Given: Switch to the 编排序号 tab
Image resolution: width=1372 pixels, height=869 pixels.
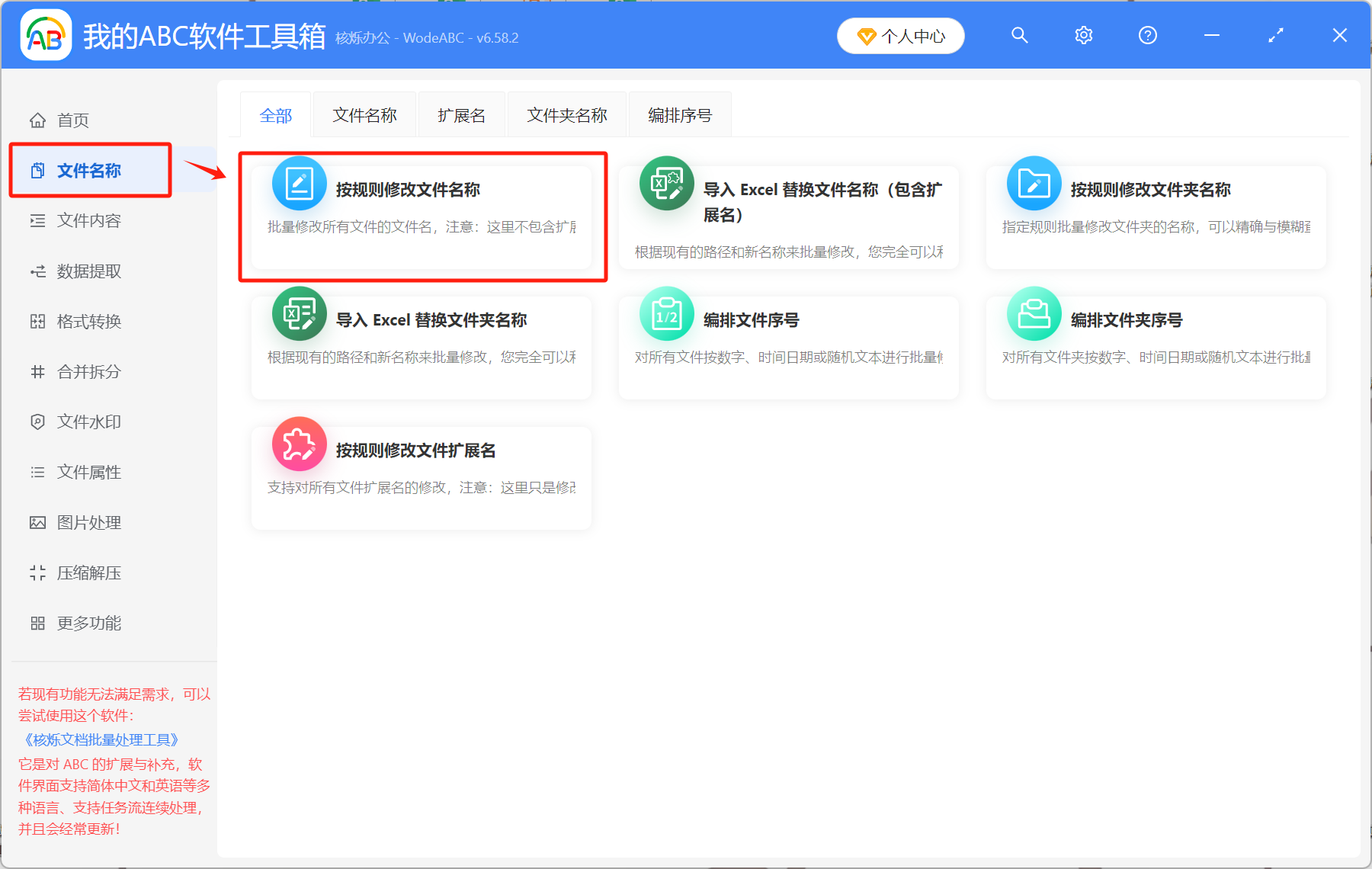Looking at the screenshot, I should pyautogui.click(x=678, y=114).
